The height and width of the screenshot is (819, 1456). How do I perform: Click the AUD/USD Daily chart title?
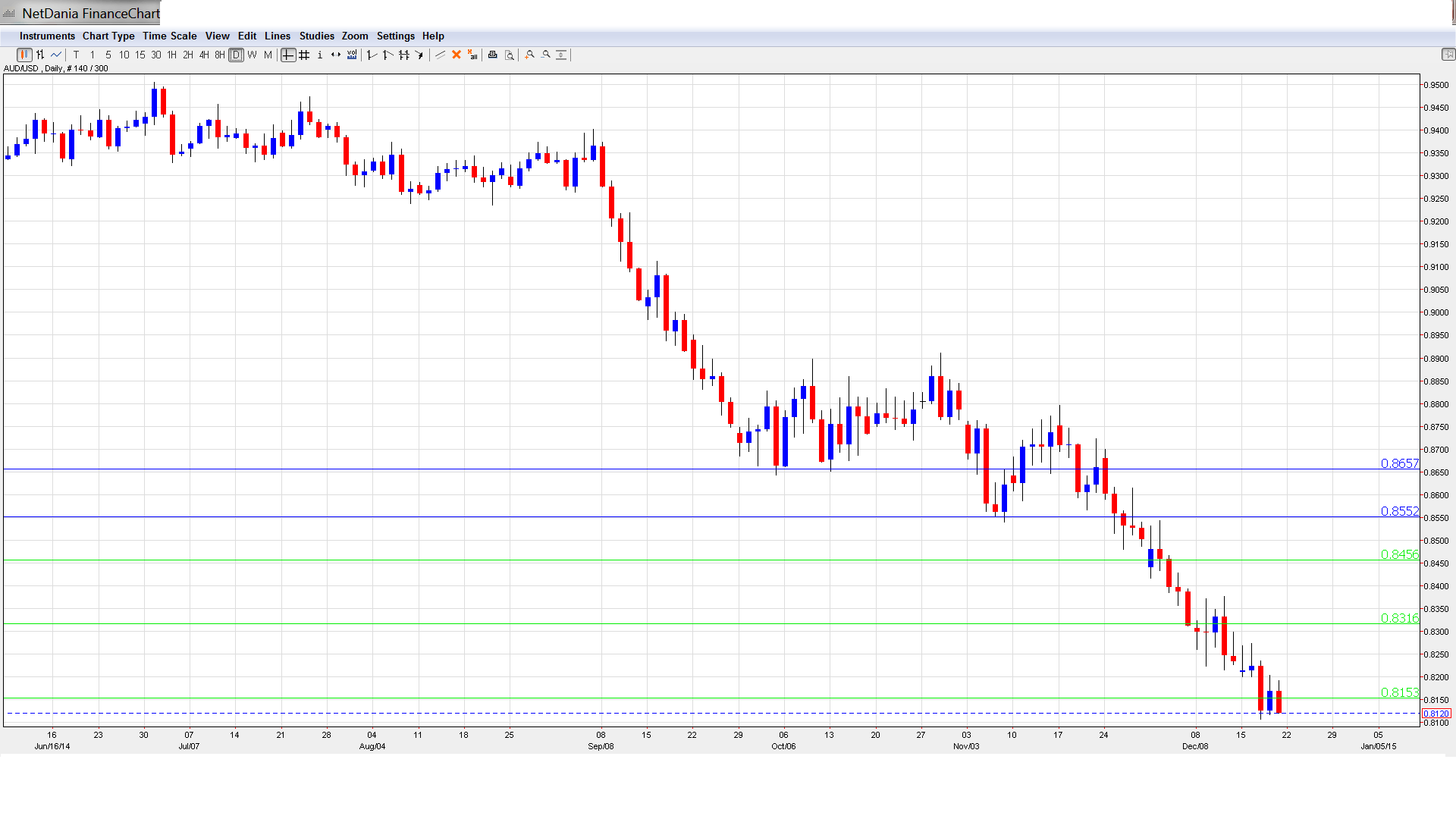click(56, 68)
